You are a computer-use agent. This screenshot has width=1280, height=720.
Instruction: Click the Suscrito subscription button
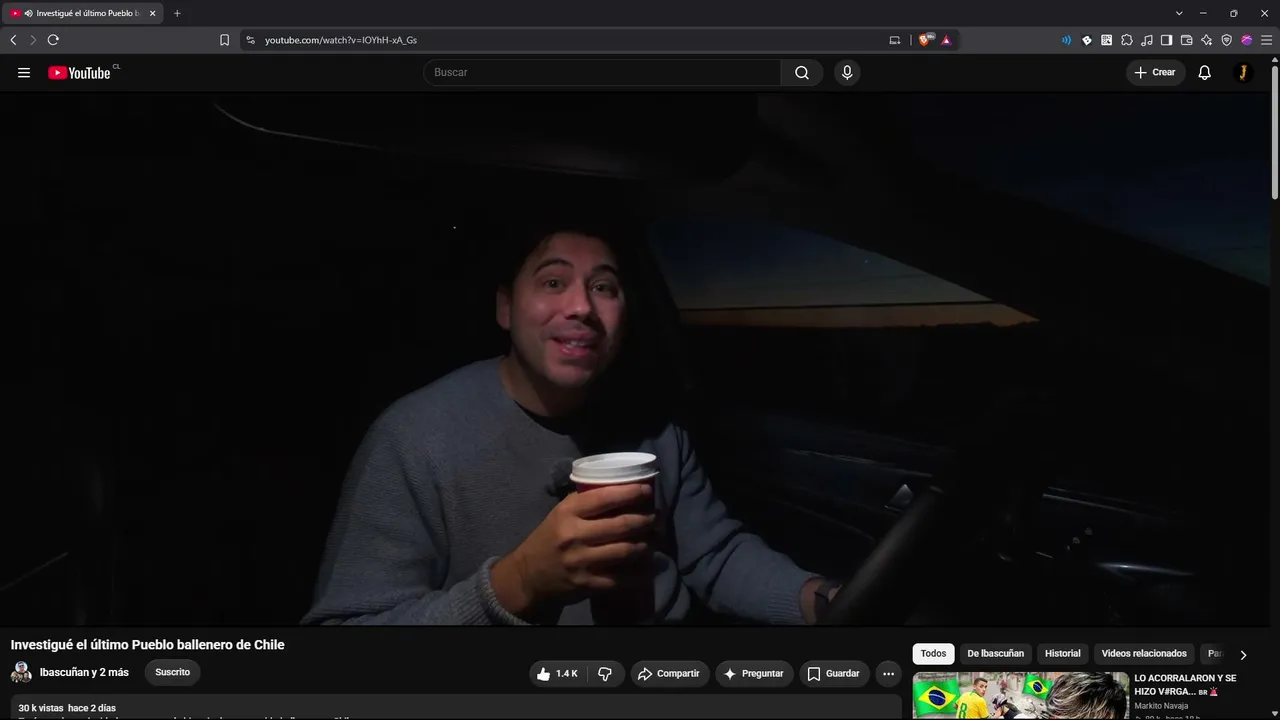pyautogui.click(x=172, y=672)
